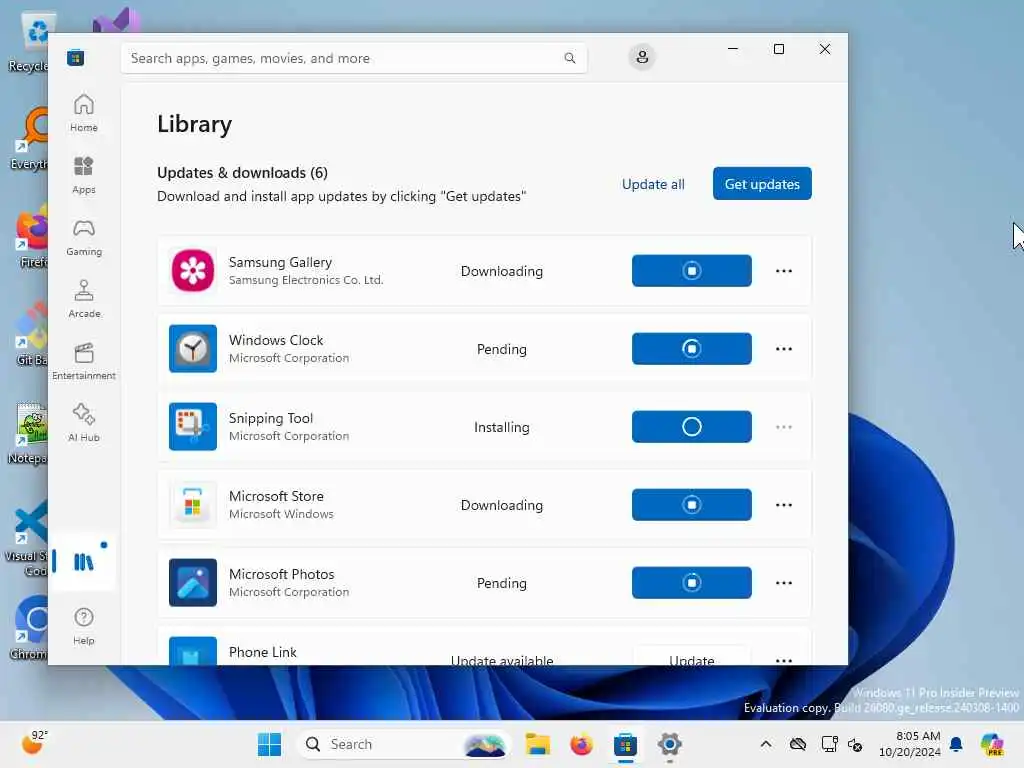Screen dimensions: 1024x768
Task: Click the Get updates button
Action: coord(762,184)
